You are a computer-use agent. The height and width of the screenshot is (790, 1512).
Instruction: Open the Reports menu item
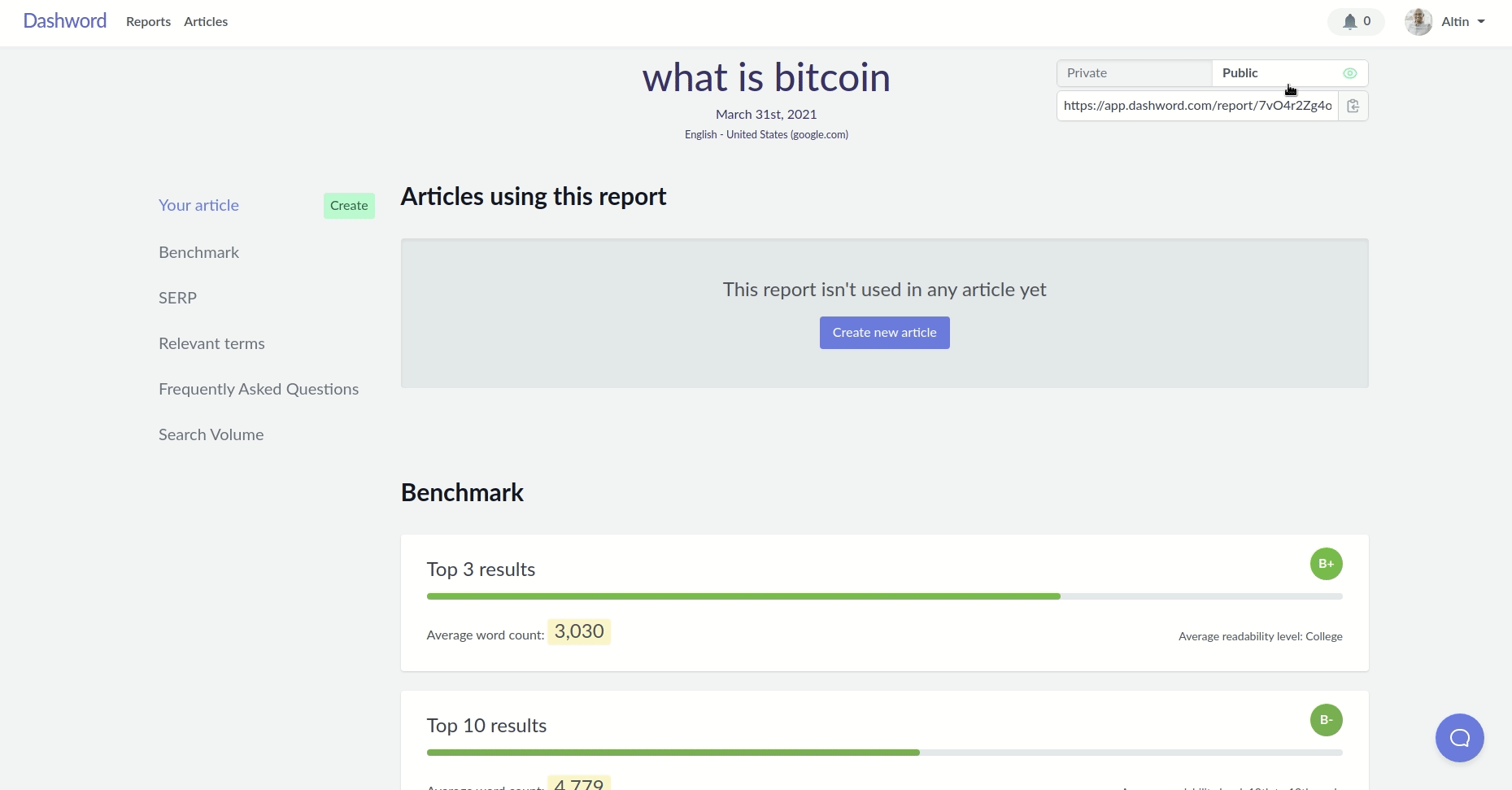[x=148, y=22]
